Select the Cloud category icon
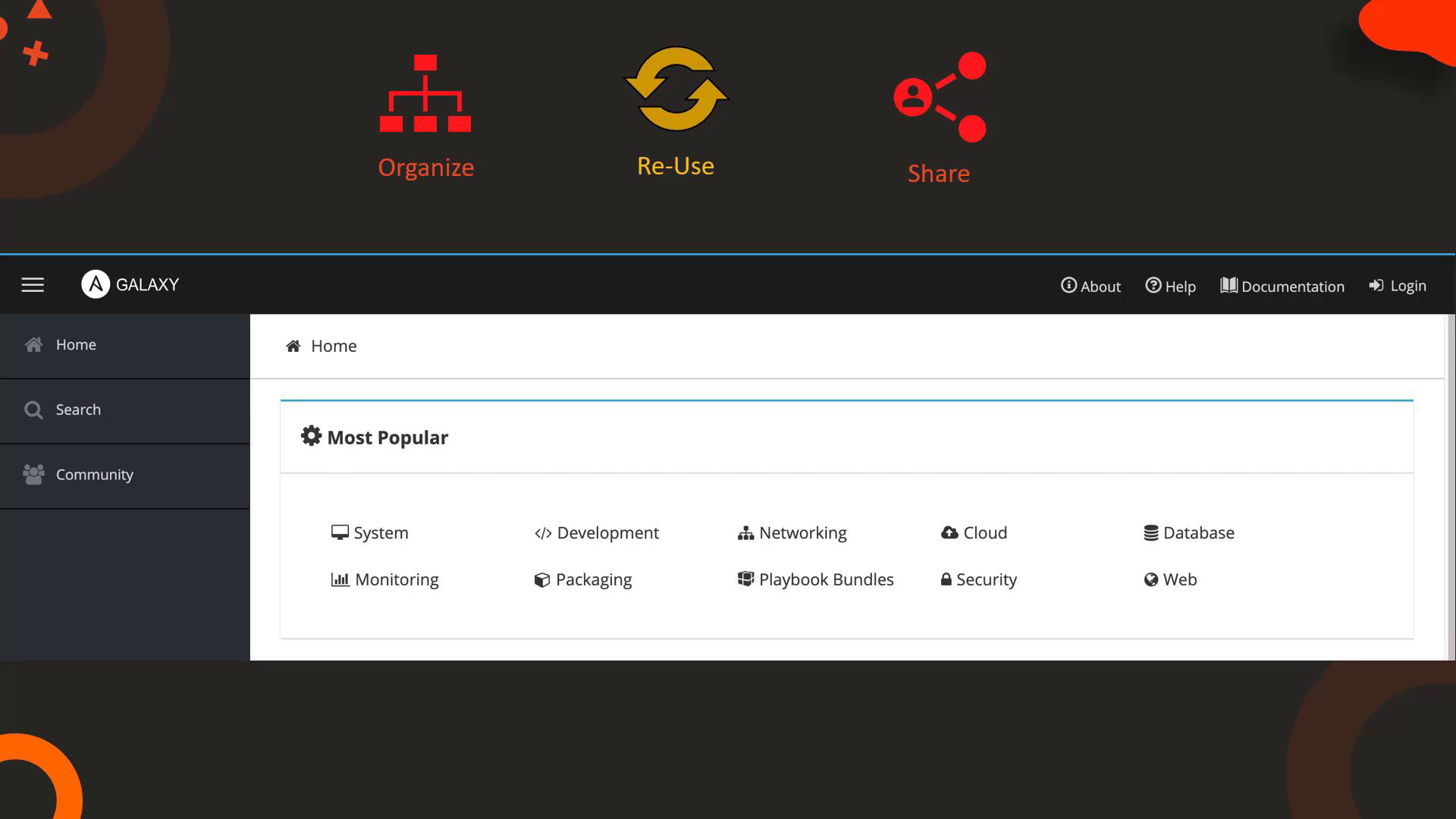The image size is (1456, 819). click(x=949, y=533)
